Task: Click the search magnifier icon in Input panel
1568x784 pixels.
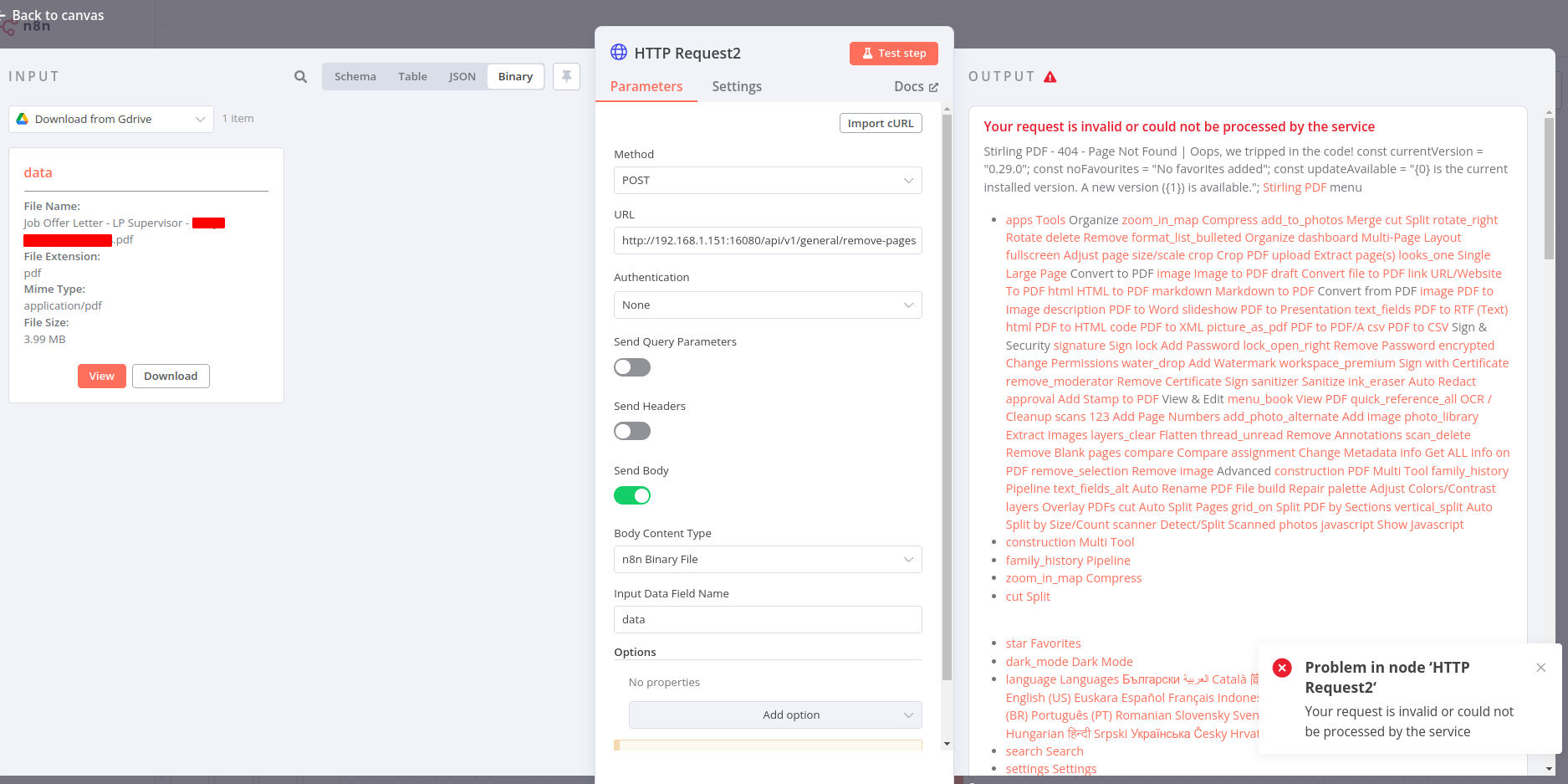Action: click(300, 77)
